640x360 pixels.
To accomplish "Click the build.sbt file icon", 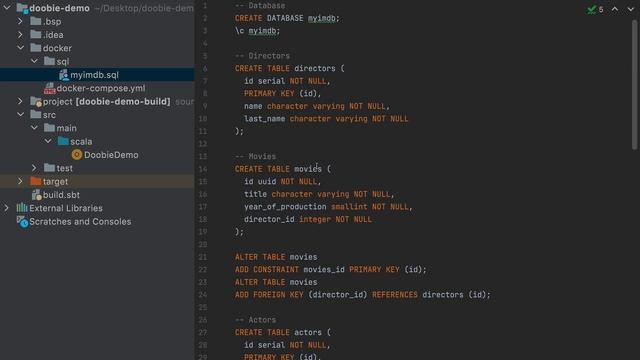I will coord(36,195).
